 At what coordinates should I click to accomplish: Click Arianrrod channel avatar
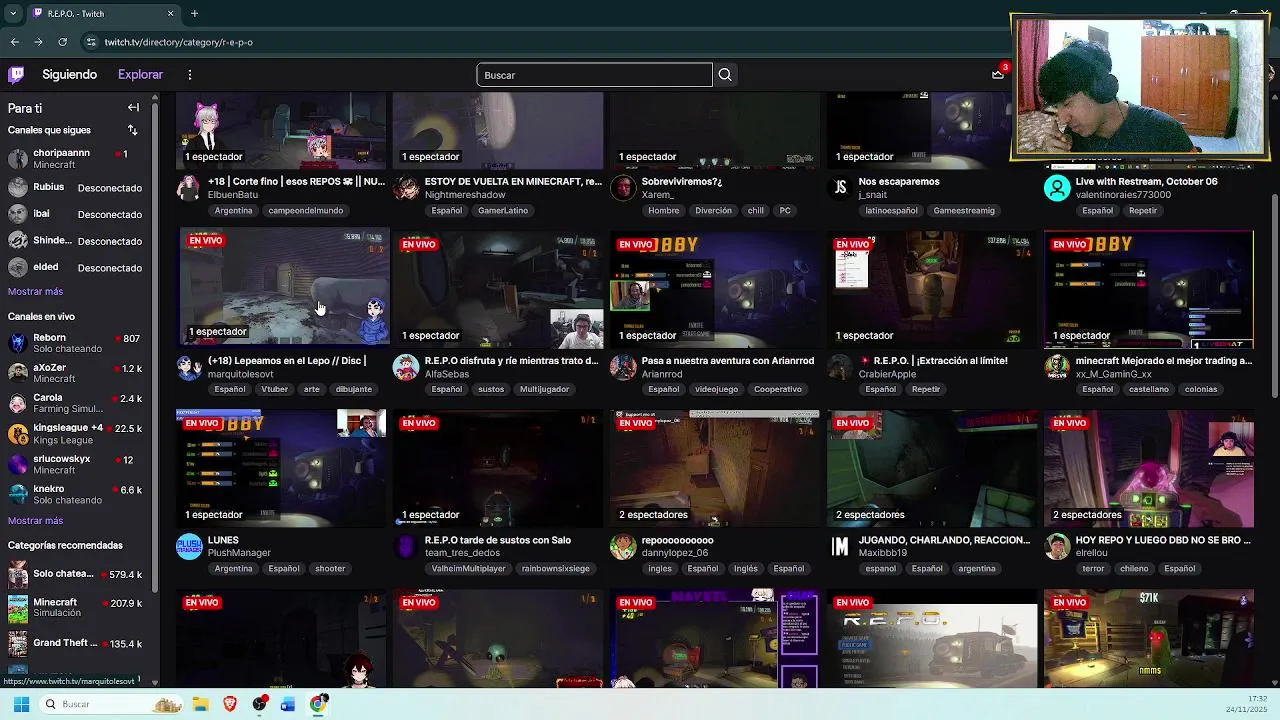click(623, 367)
